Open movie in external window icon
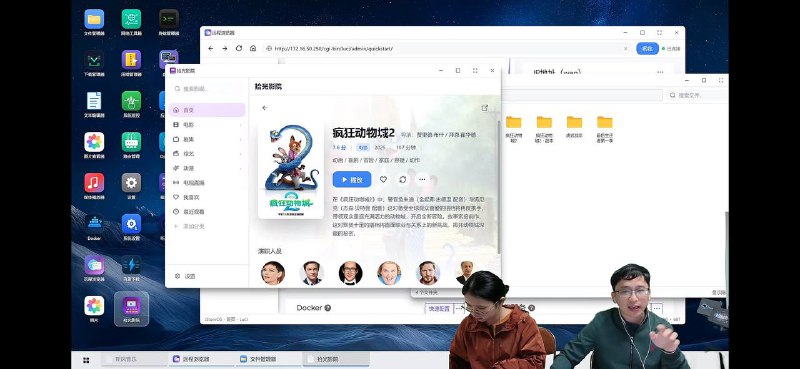 click(485, 108)
